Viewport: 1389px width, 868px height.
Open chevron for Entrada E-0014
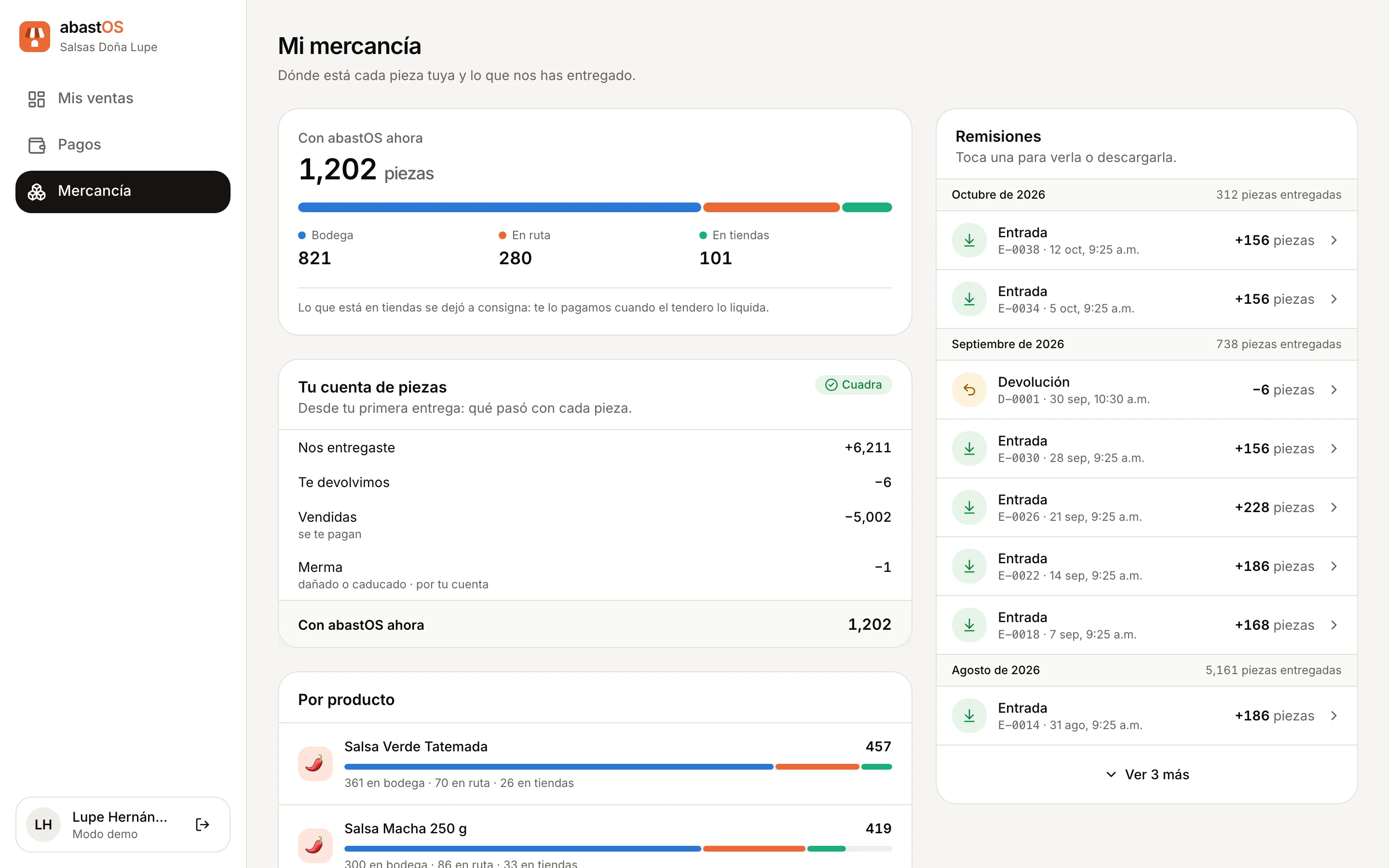pyautogui.click(x=1334, y=716)
